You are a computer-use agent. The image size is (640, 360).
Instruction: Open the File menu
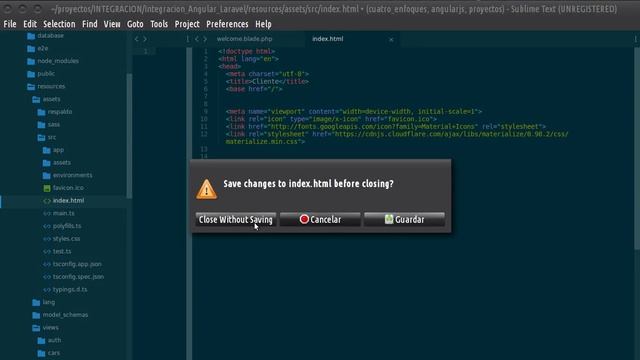tap(10, 24)
